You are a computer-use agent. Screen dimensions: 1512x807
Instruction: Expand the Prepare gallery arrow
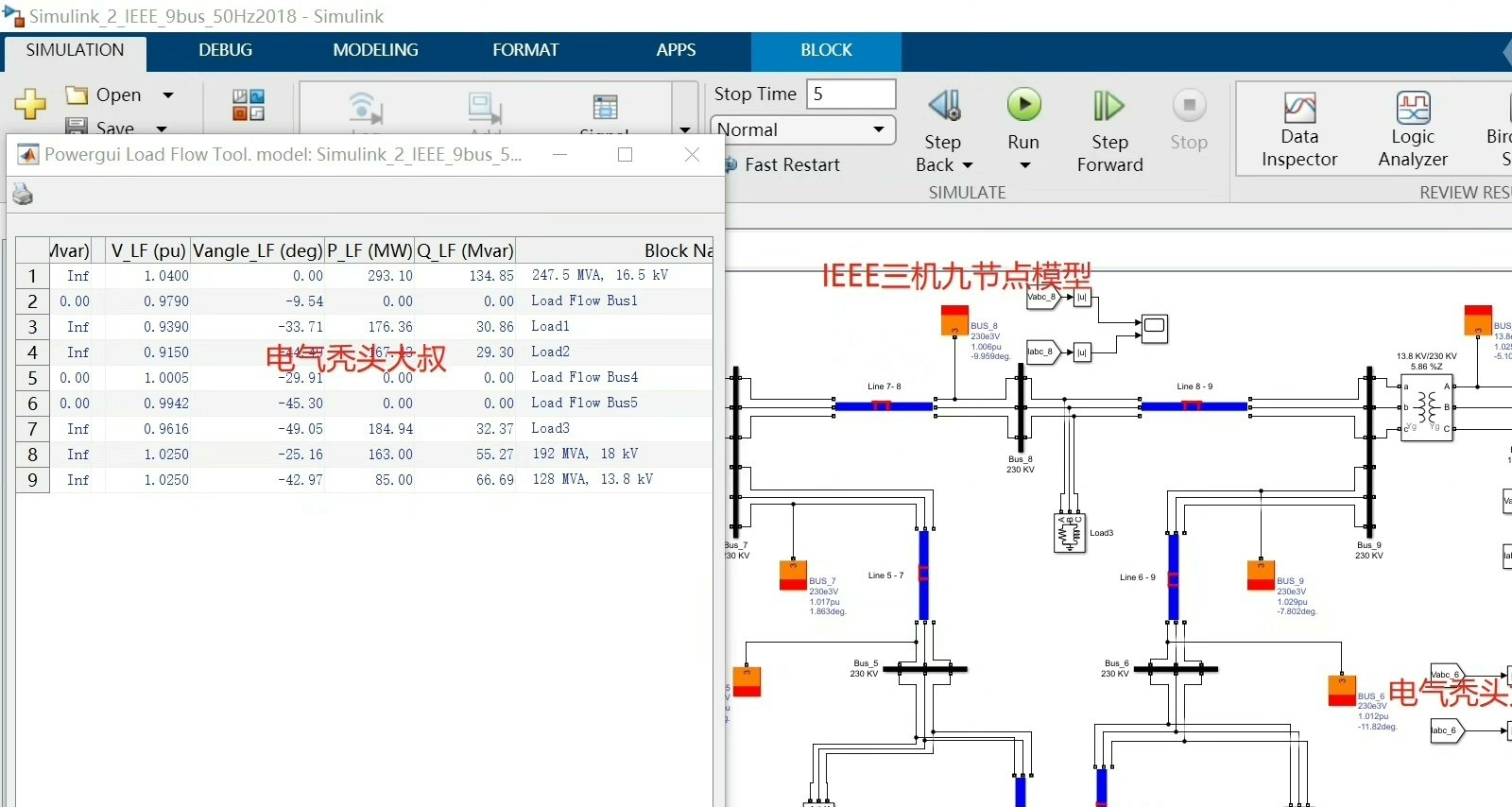tap(685, 129)
